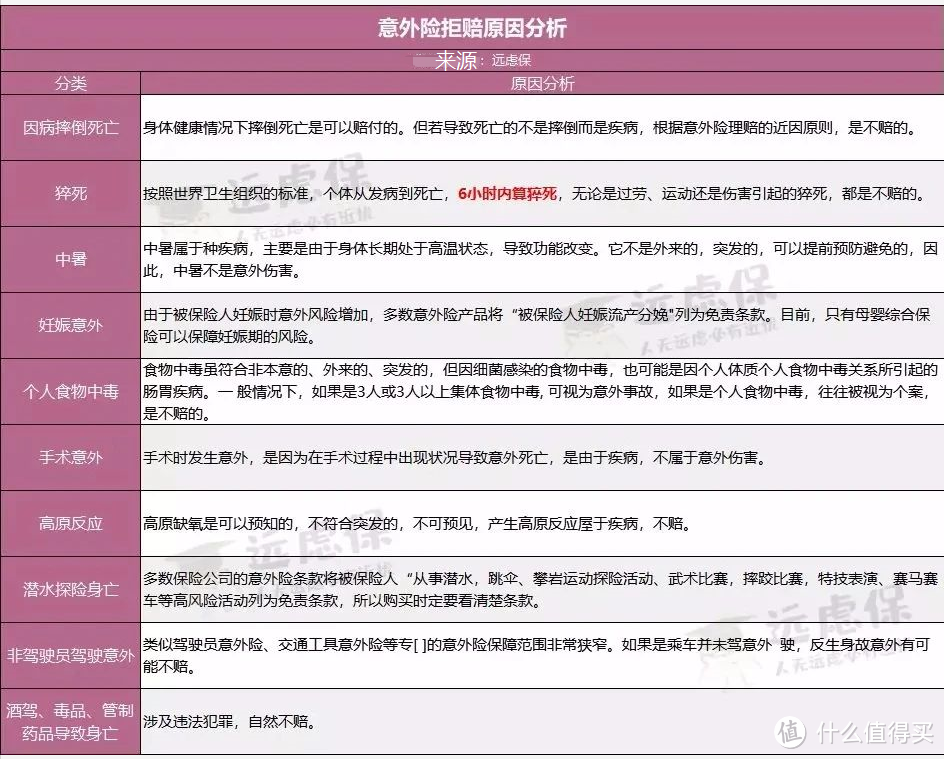Click the title '意外险拒赔原因分析'
This screenshot has height=759, width=944.
473,28
